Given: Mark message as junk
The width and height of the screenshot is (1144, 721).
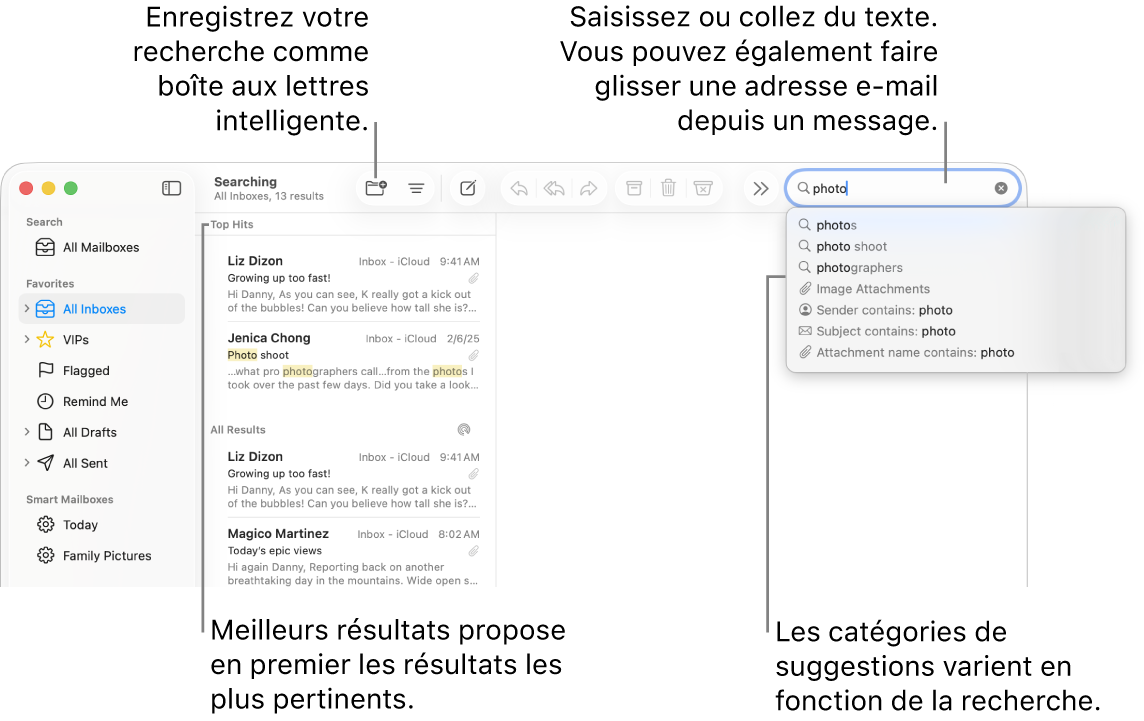Looking at the screenshot, I should (x=703, y=188).
